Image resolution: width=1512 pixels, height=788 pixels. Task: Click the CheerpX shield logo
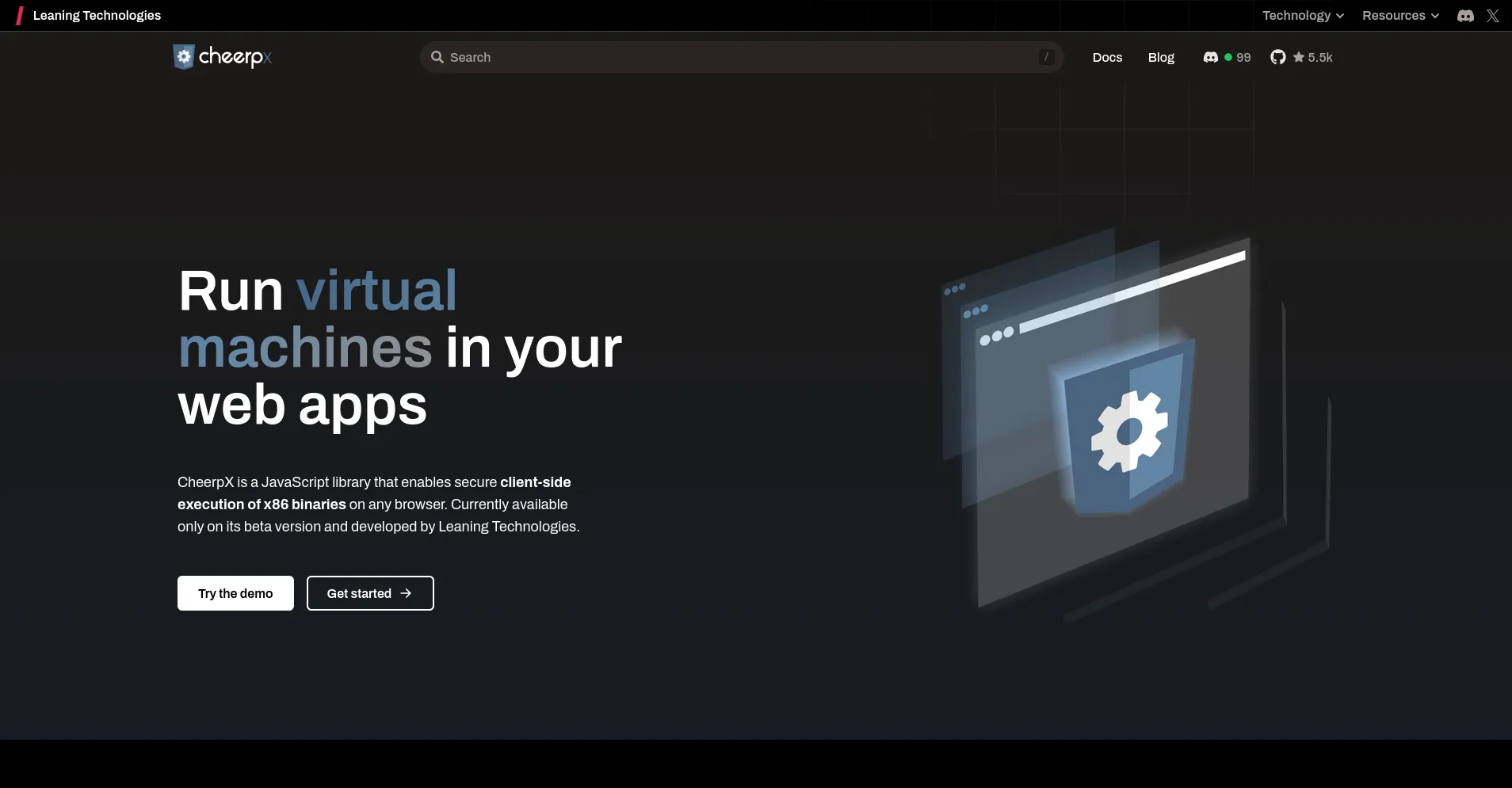(184, 56)
